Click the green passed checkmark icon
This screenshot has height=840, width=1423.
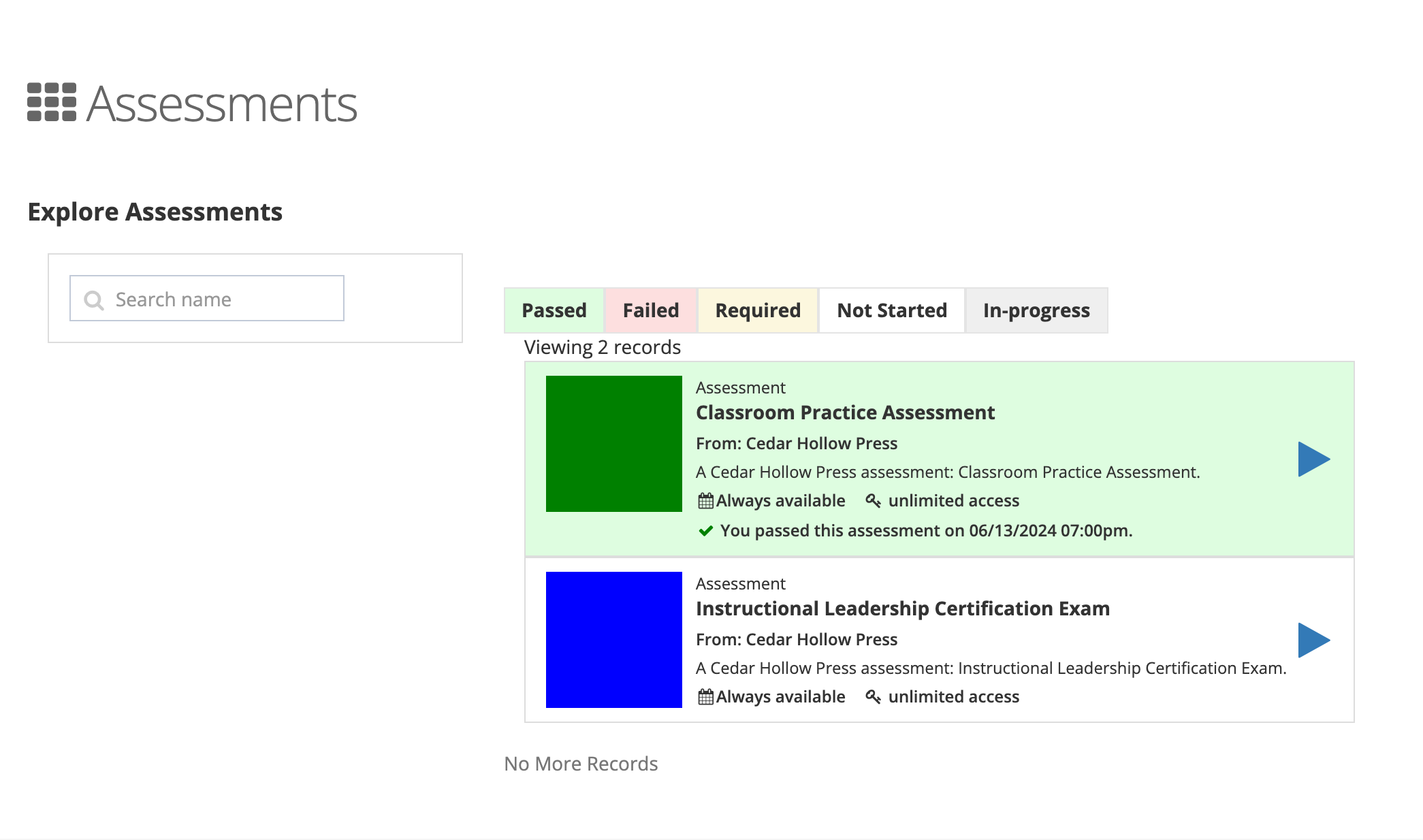pyautogui.click(x=706, y=531)
